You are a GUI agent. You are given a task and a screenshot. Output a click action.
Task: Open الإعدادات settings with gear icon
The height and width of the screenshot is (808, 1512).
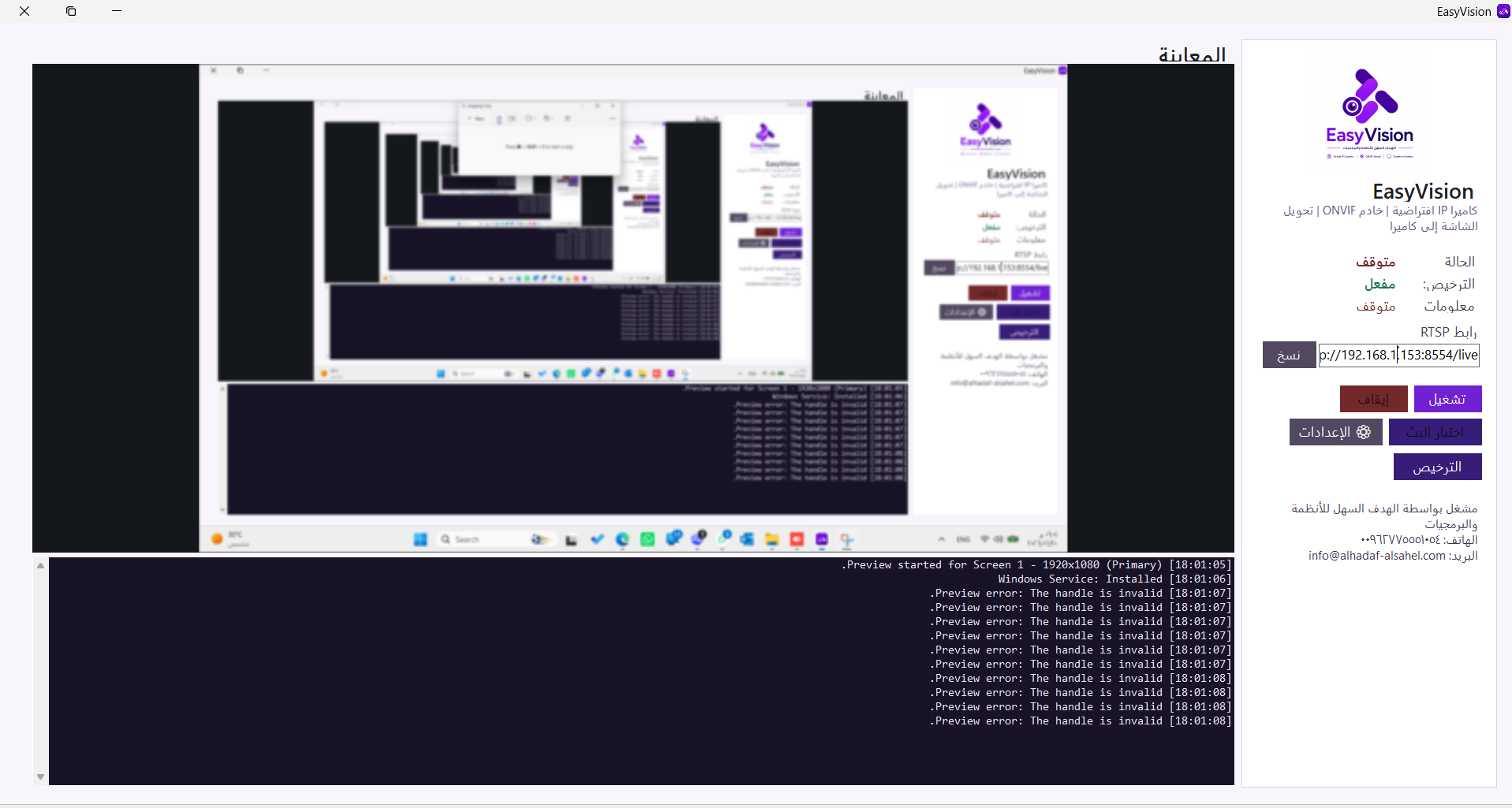1335,432
